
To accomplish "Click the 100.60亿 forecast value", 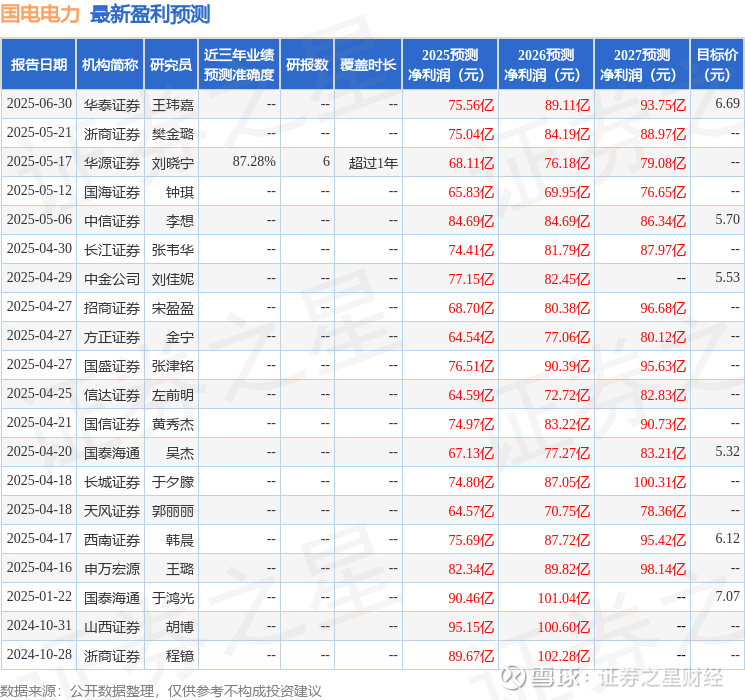I will tap(564, 627).
